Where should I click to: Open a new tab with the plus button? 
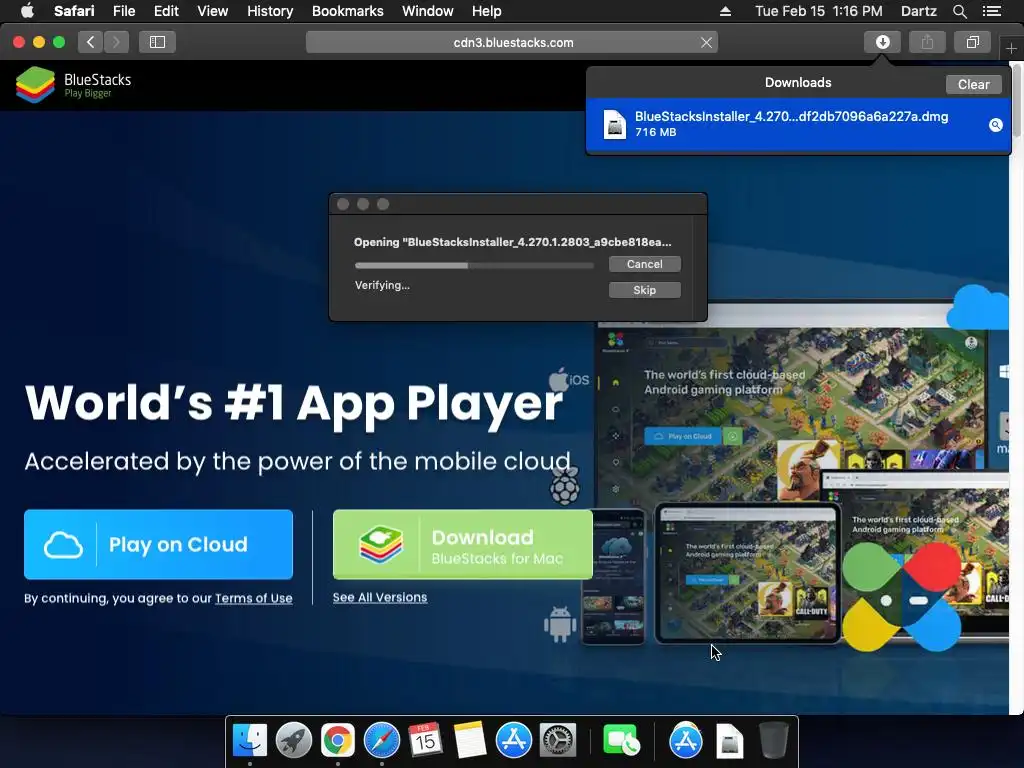pos(1011,48)
